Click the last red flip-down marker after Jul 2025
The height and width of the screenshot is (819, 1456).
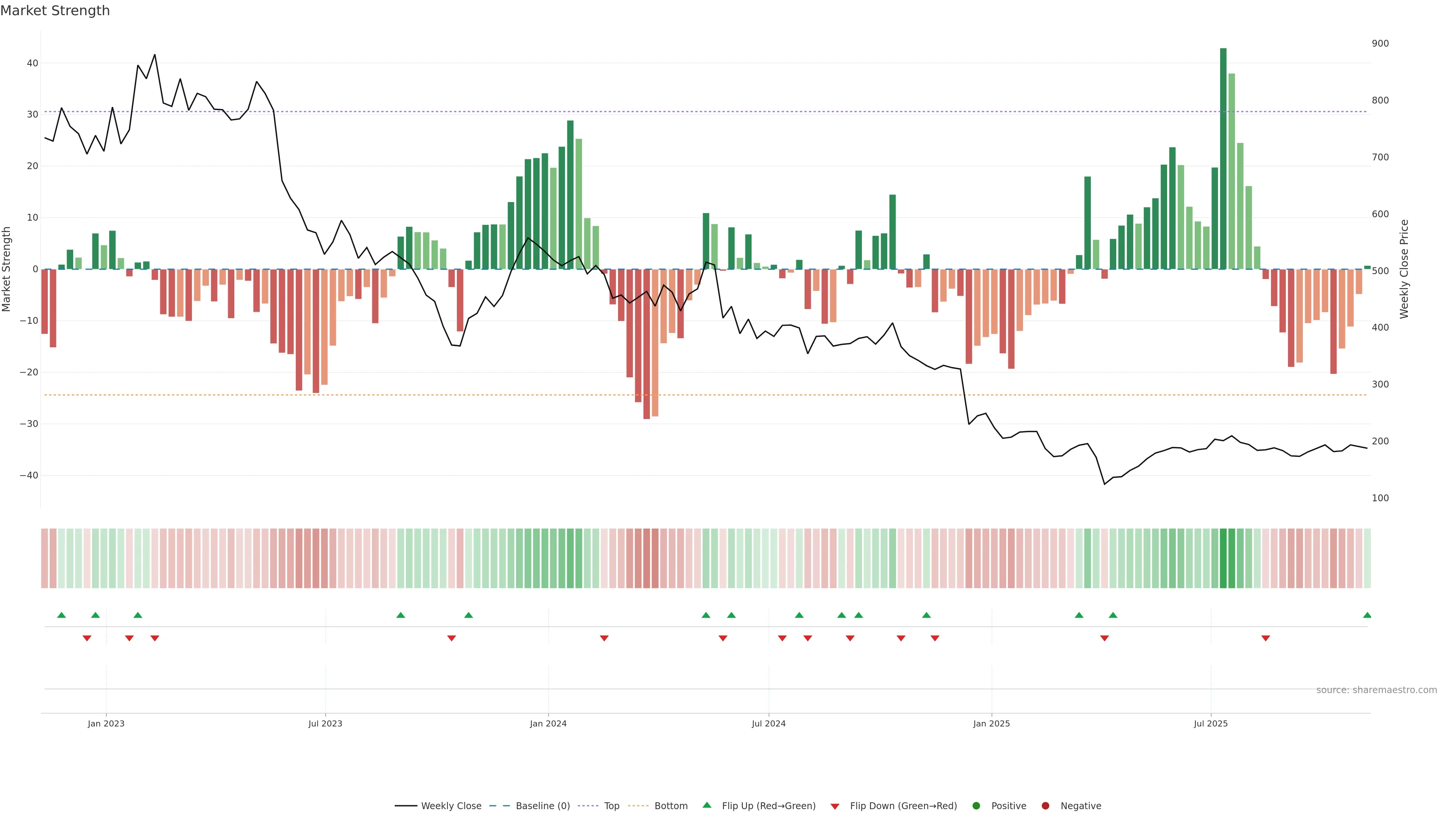1266,638
